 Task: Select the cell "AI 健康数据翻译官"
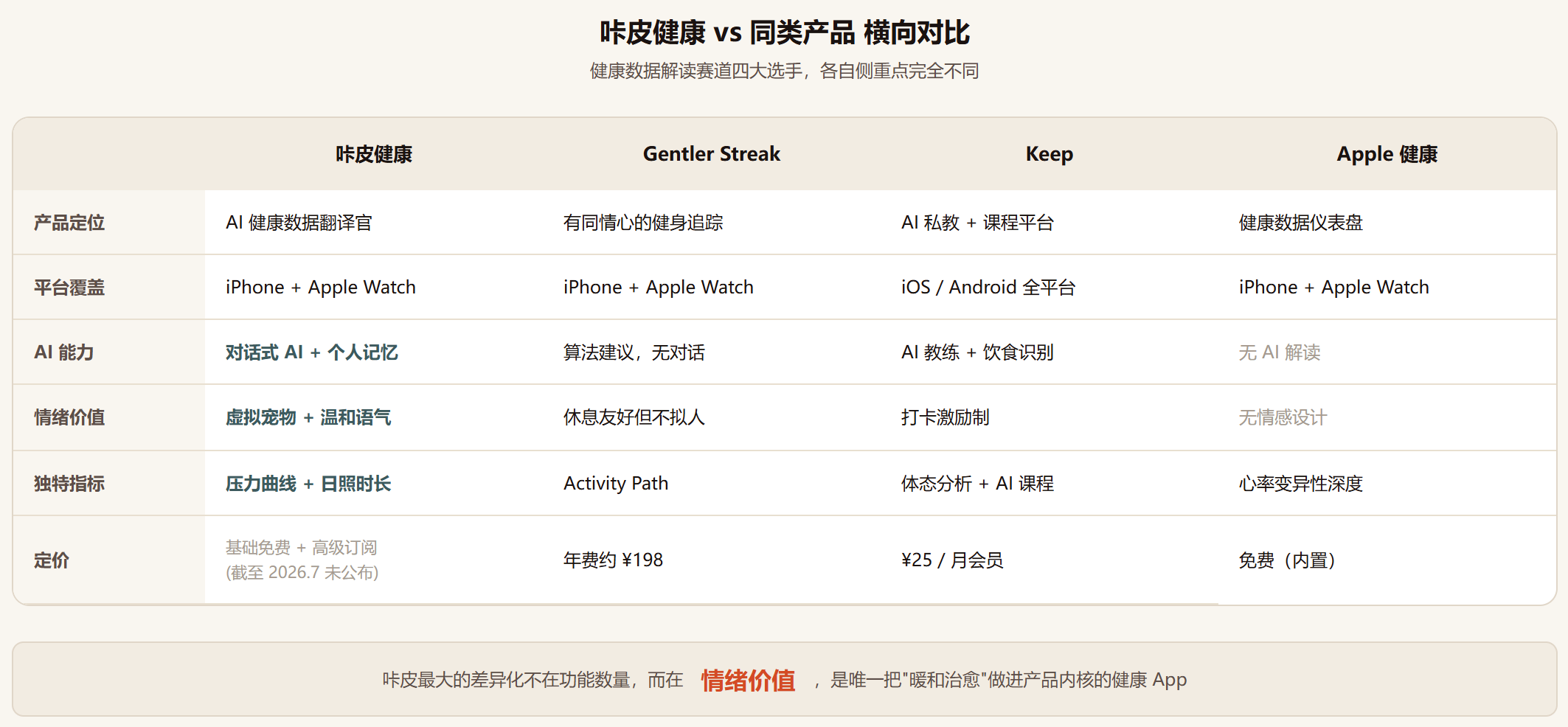299,223
